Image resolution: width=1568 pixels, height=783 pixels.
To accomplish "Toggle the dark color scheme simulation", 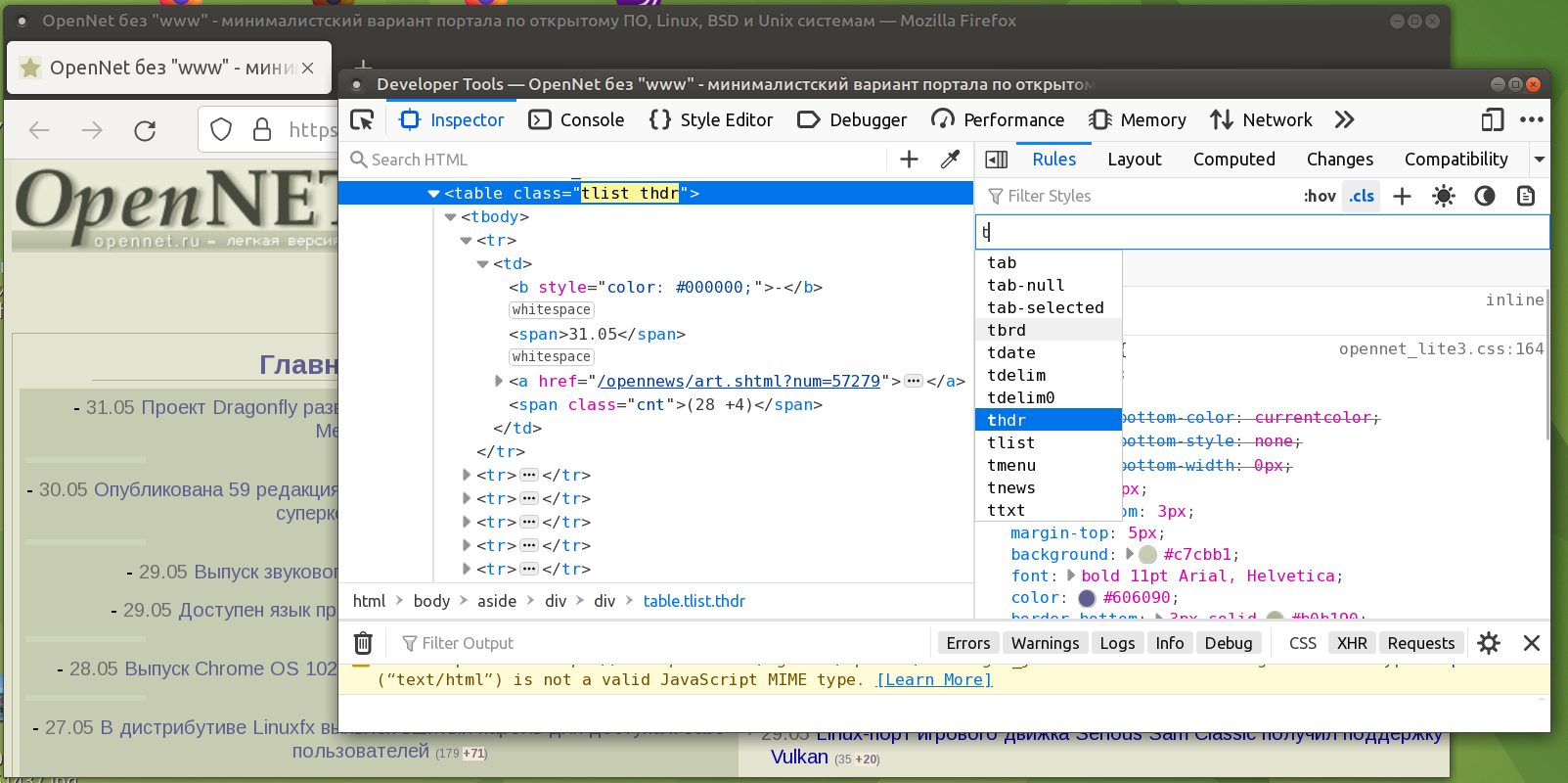I will point(1484,196).
